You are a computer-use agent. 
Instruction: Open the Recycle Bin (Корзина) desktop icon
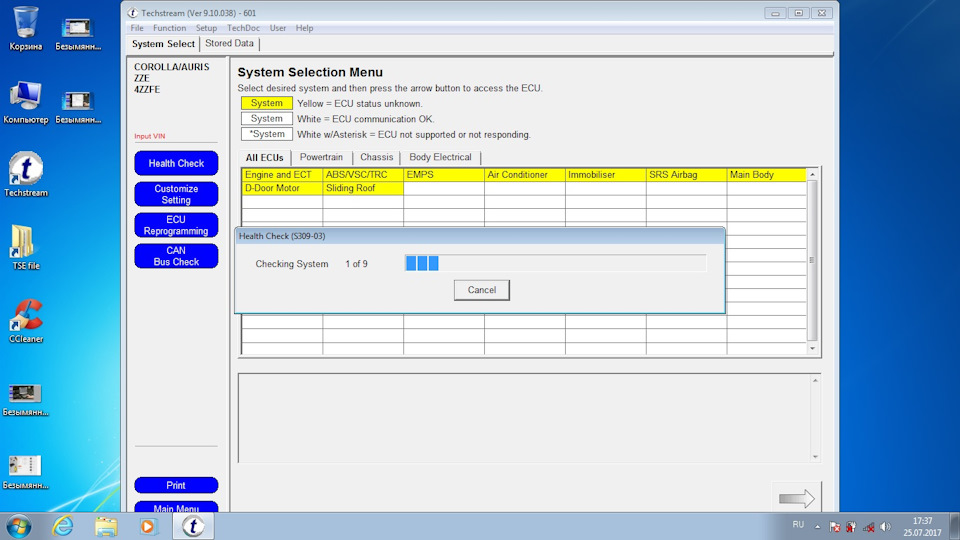26,28
